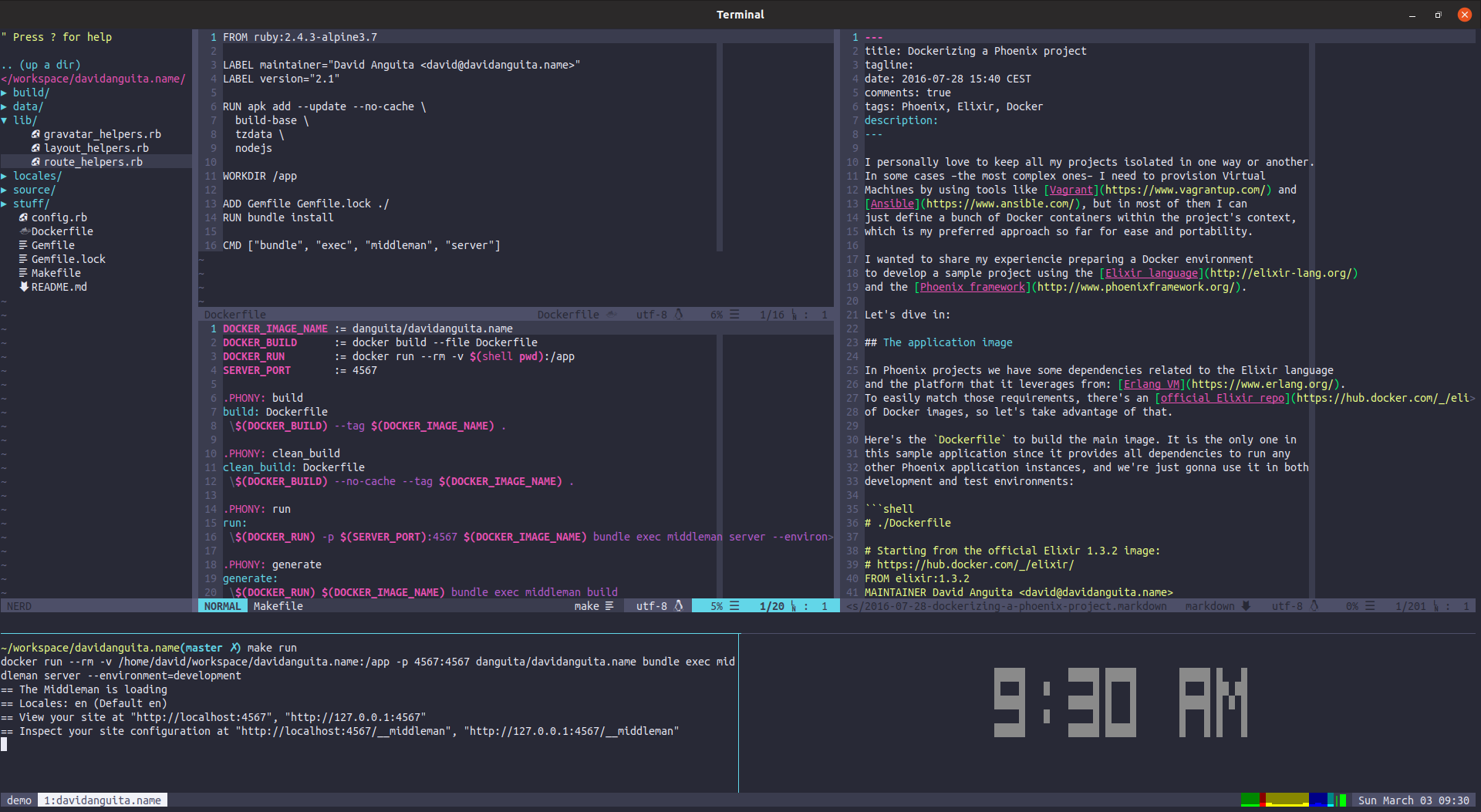Image resolution: width=1481 pixels, height=812 pixels.
Task: Click the Ruby icon beside gravatar_helpers.rb
Action: pos(35,134)
